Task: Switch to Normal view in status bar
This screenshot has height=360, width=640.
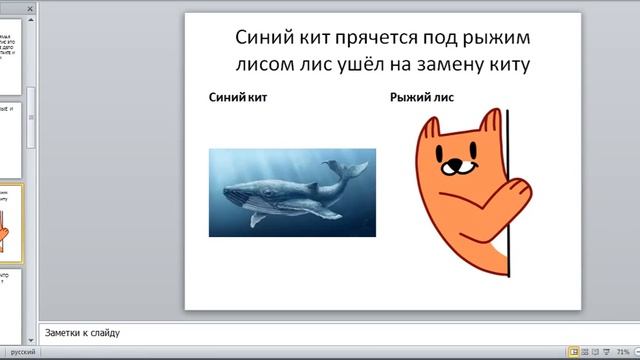Action: pyautogui.click(x=574, y=352)
